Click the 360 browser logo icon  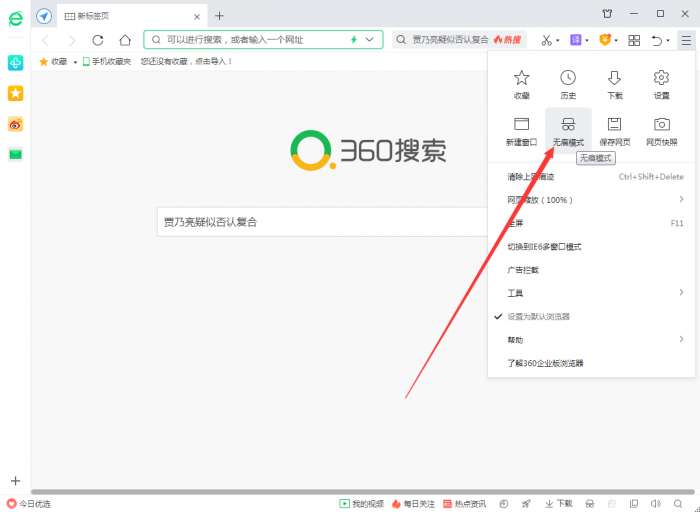click(16, 18)
